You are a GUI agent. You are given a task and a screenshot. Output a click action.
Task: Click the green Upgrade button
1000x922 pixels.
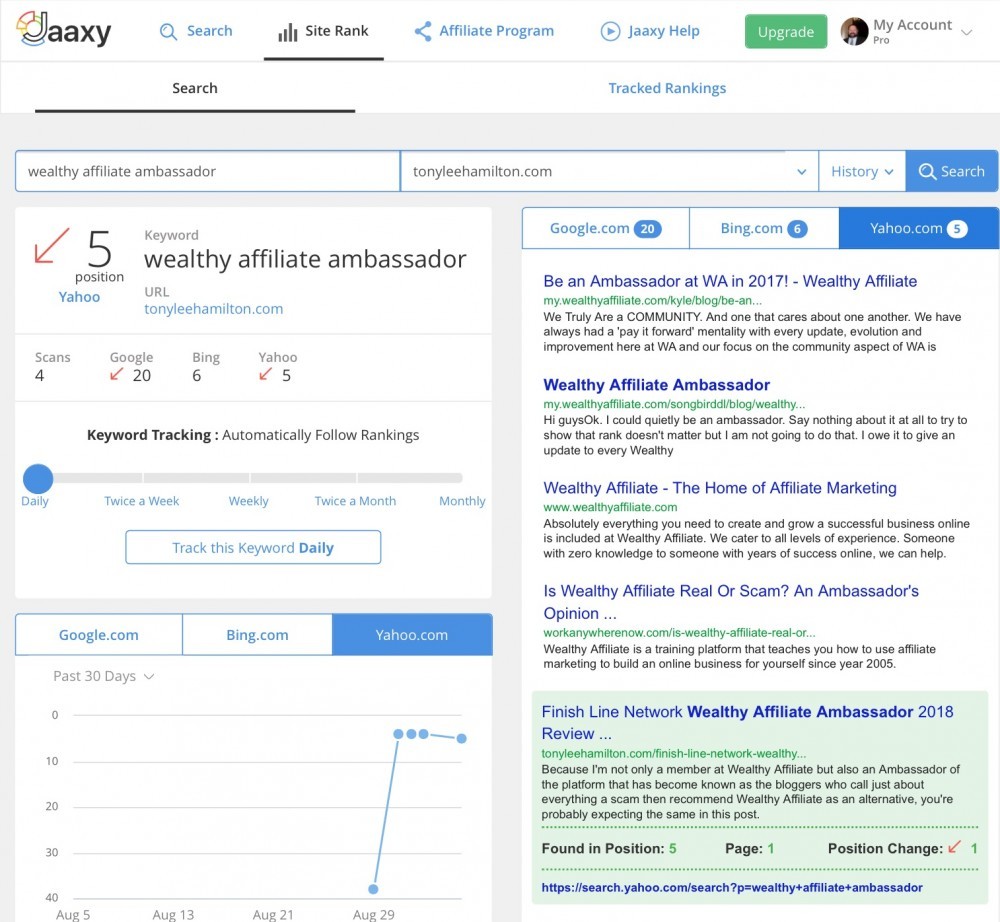(786, 32)
